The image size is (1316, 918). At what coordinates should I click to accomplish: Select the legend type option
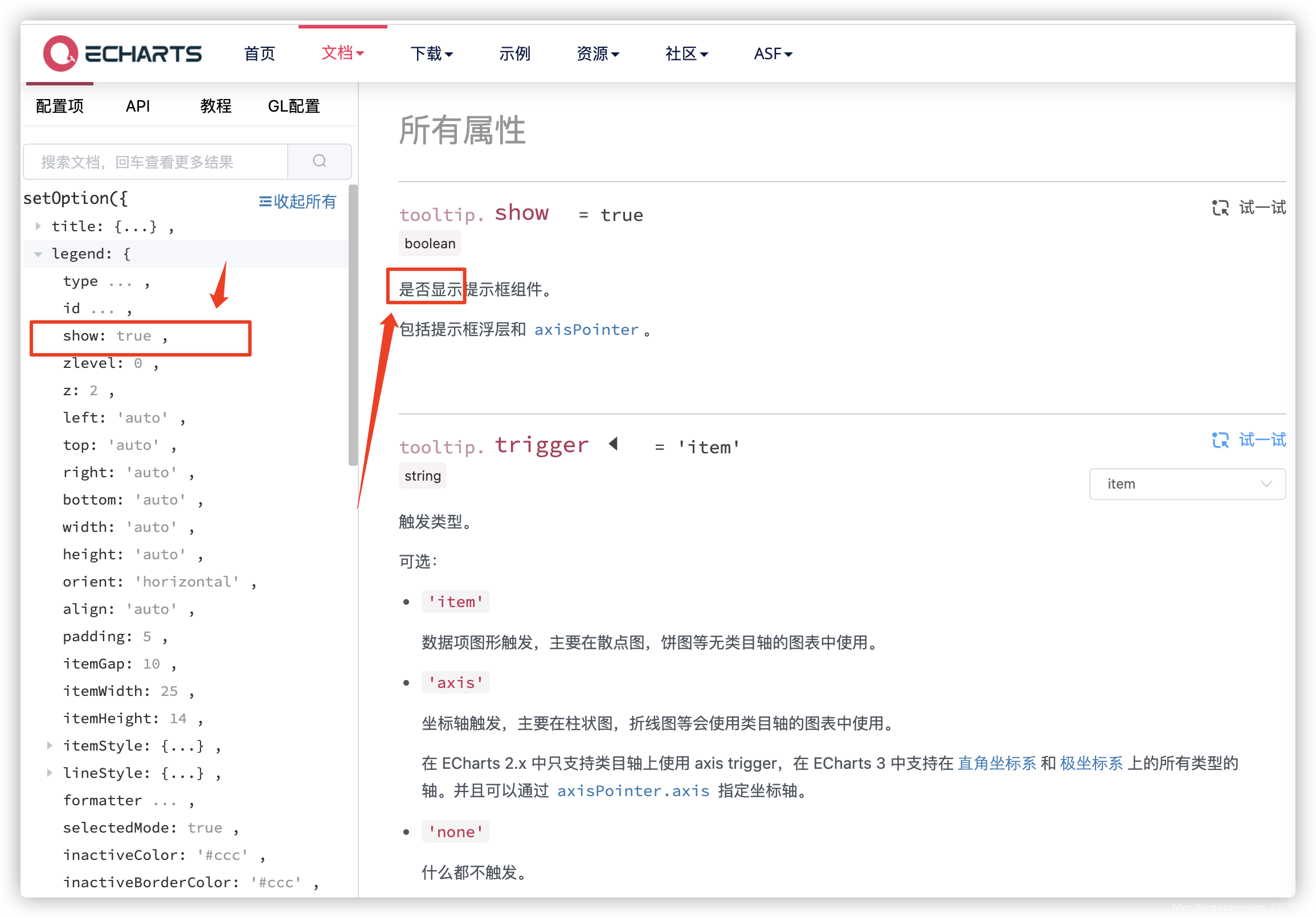tap(106, 281)
